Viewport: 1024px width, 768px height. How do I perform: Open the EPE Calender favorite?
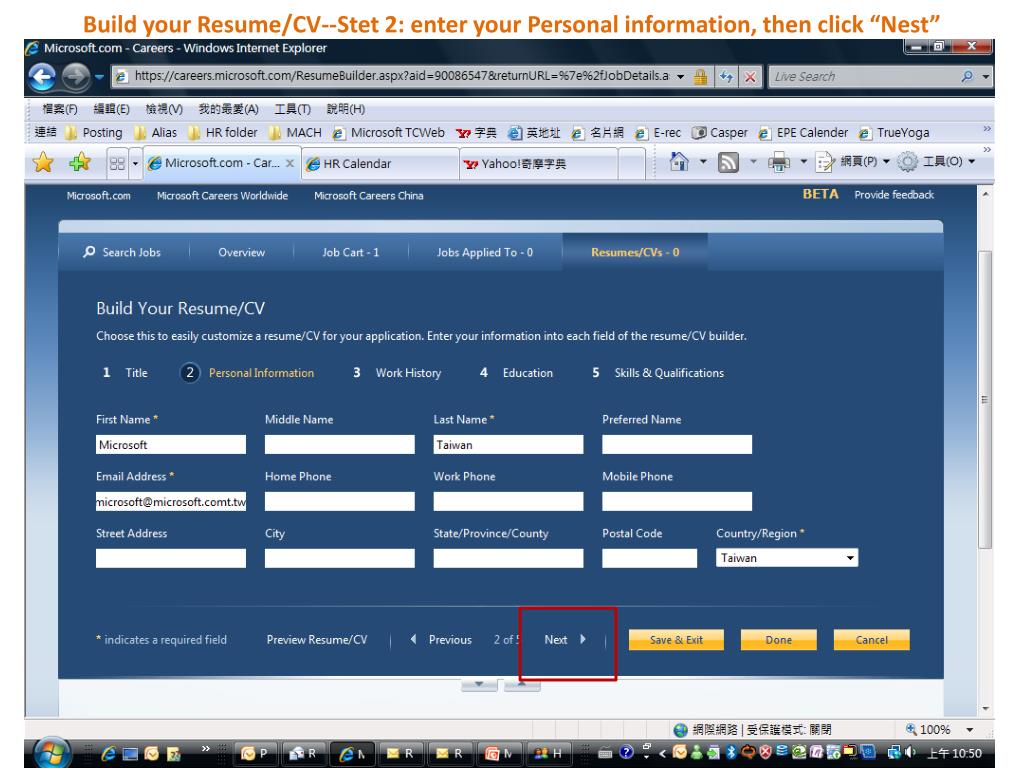(803, 133)
